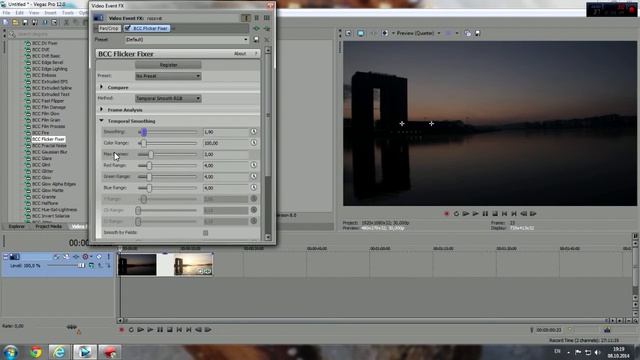Click the Smoothing value field 1,00
Viewport: 640px width, 360px height.
pyautogui.click(x=226, y=132)
